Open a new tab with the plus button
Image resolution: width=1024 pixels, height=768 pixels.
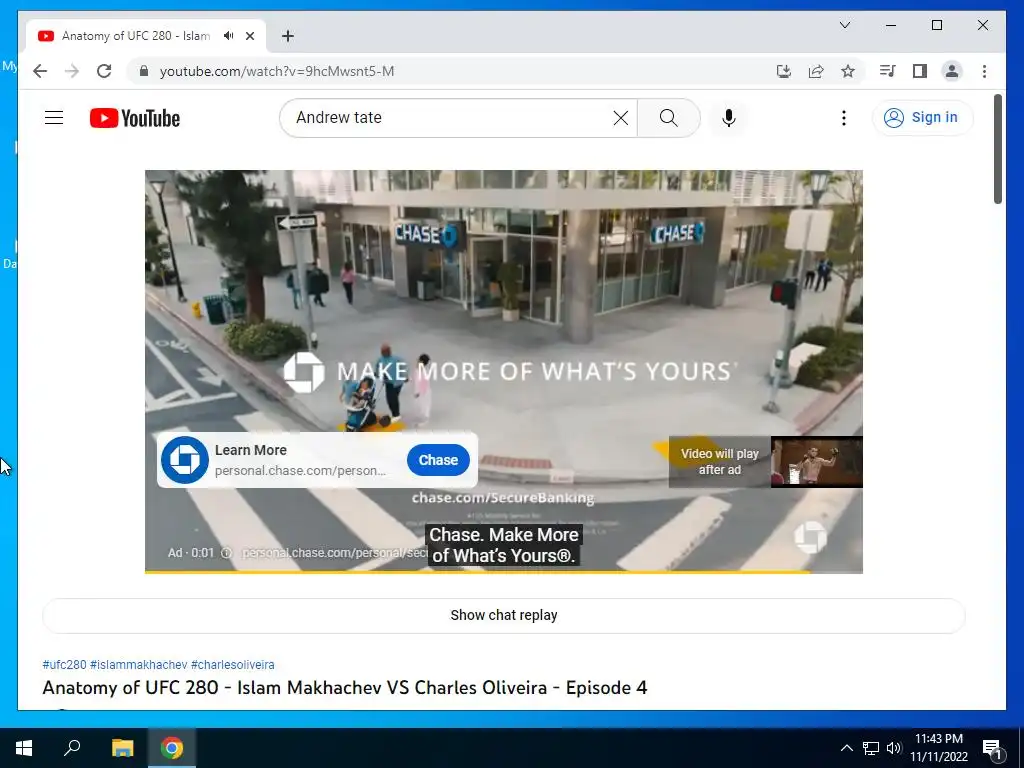pos(287,36)
